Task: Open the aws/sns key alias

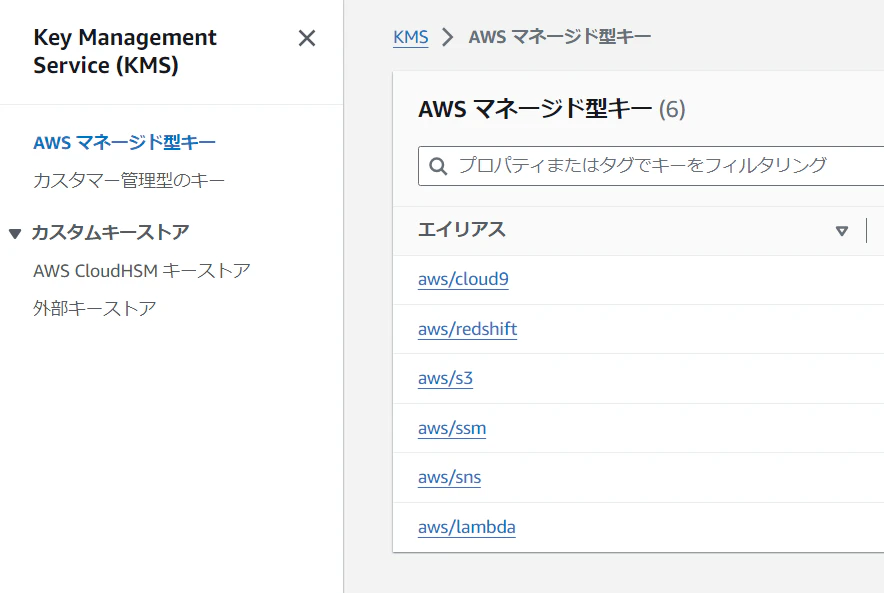Action: click(449, 477)
